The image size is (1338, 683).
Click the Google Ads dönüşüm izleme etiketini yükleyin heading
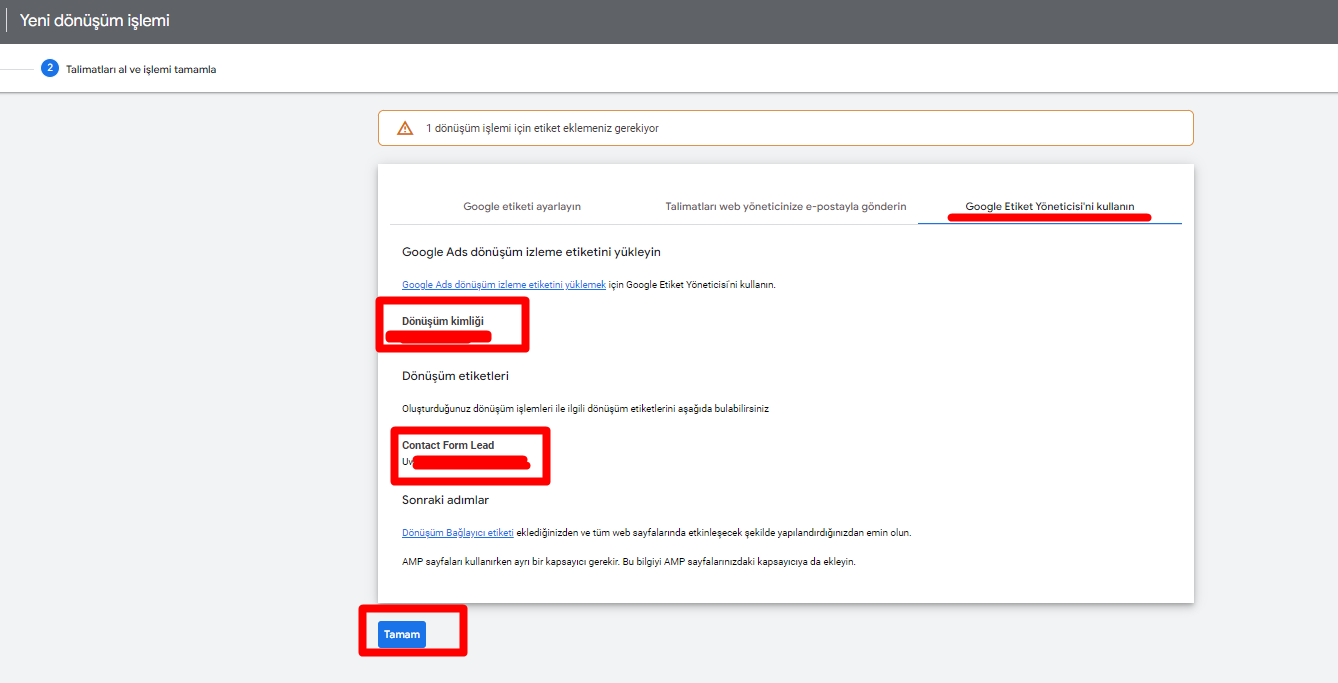point(531,252)
